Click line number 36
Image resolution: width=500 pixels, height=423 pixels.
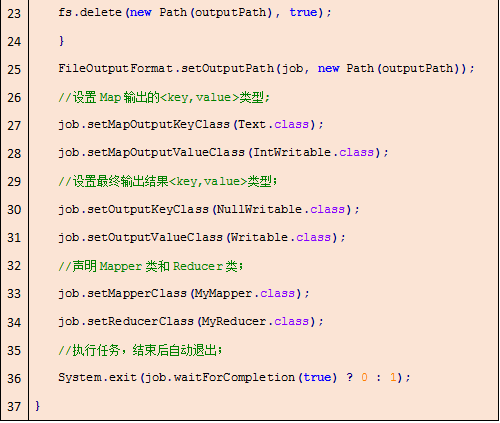(14, 379)
